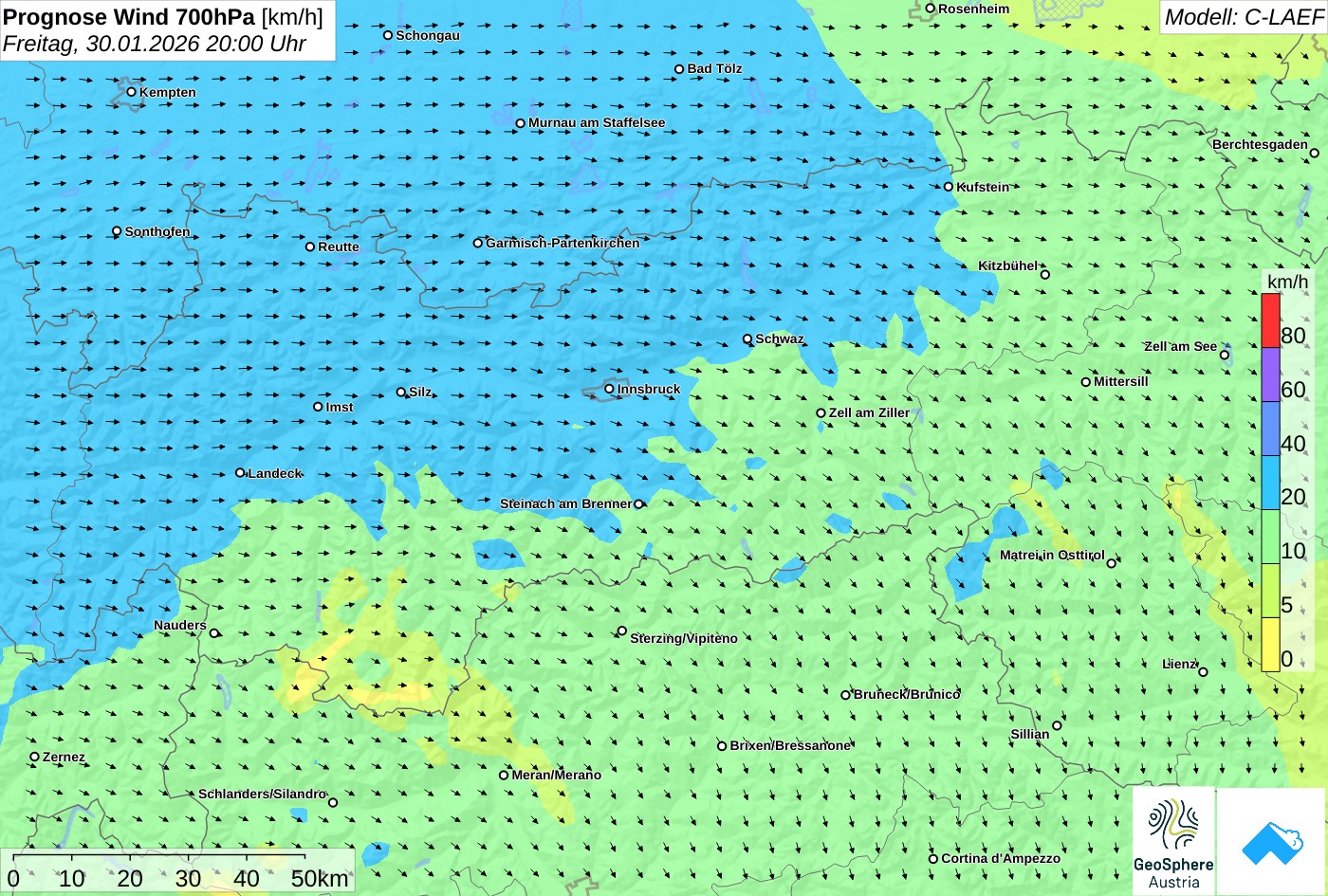Click the 'Garmisch-Partenkirchen' label
Viewport: 1328px width, 896px height.
coord(563,243)
